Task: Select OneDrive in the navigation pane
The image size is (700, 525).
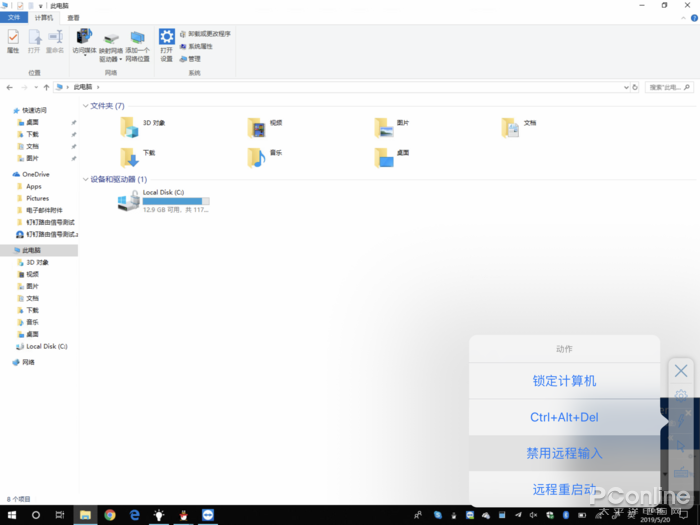Action: pos(35,174)
